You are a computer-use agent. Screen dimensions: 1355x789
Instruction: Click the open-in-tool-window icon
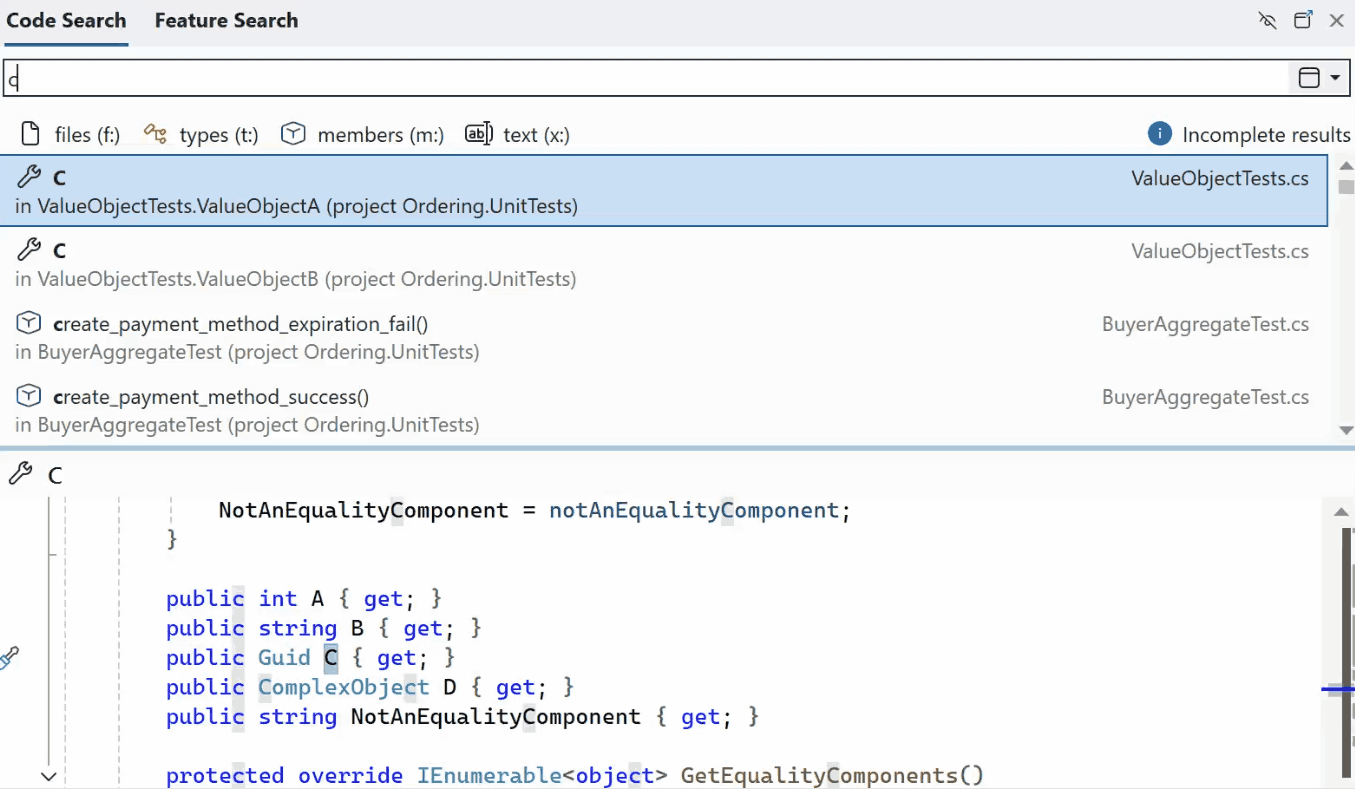point(1303,20)
